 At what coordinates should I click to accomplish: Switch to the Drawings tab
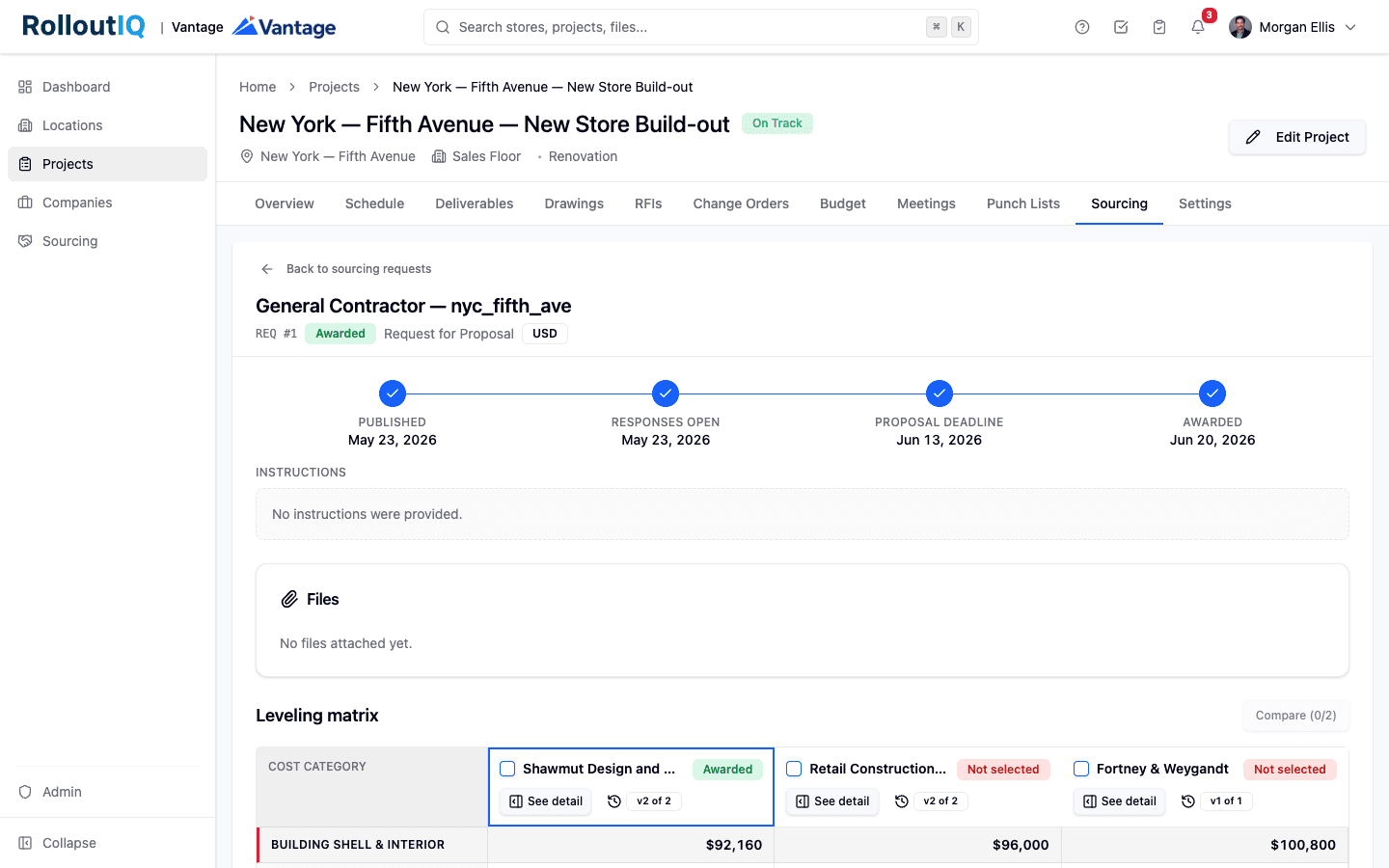tap(574, 203)
